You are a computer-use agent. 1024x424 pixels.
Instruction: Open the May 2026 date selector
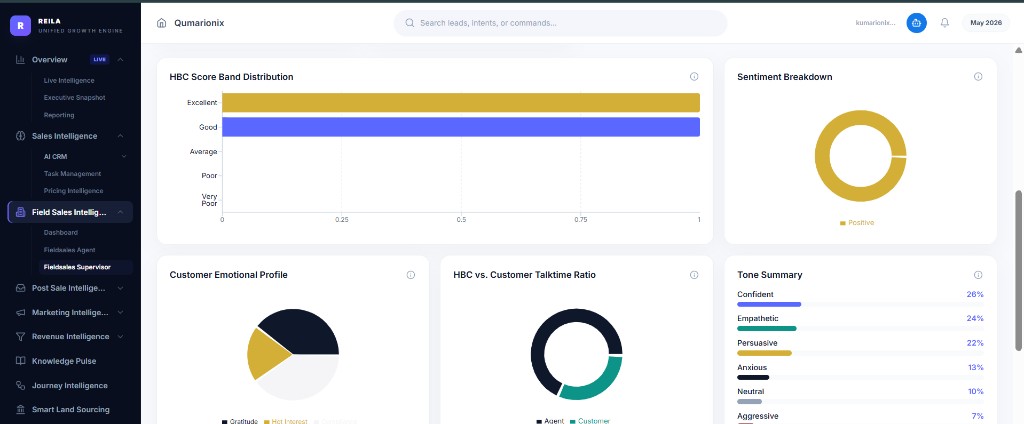985,23
